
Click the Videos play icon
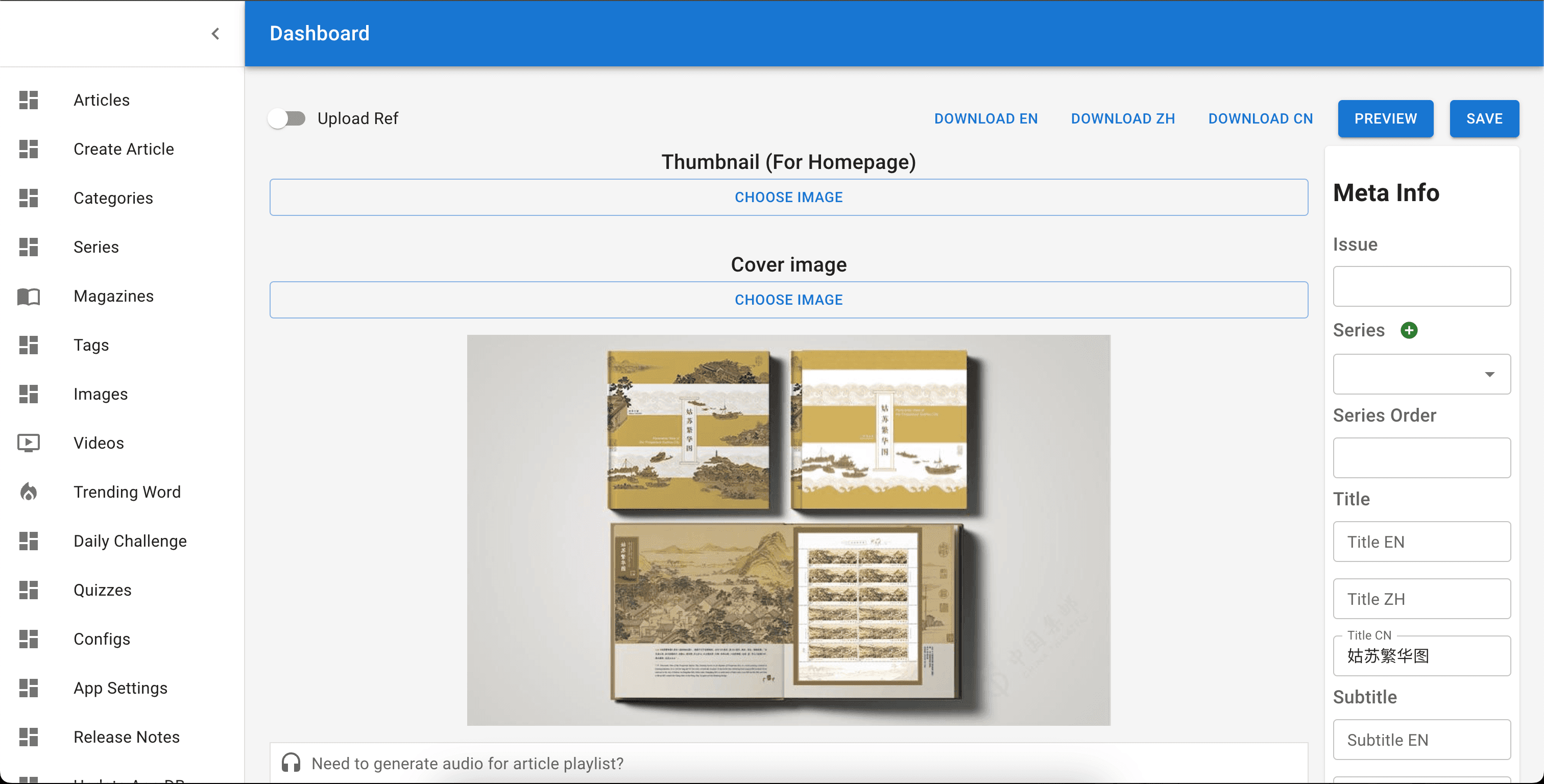coord(28,443)
